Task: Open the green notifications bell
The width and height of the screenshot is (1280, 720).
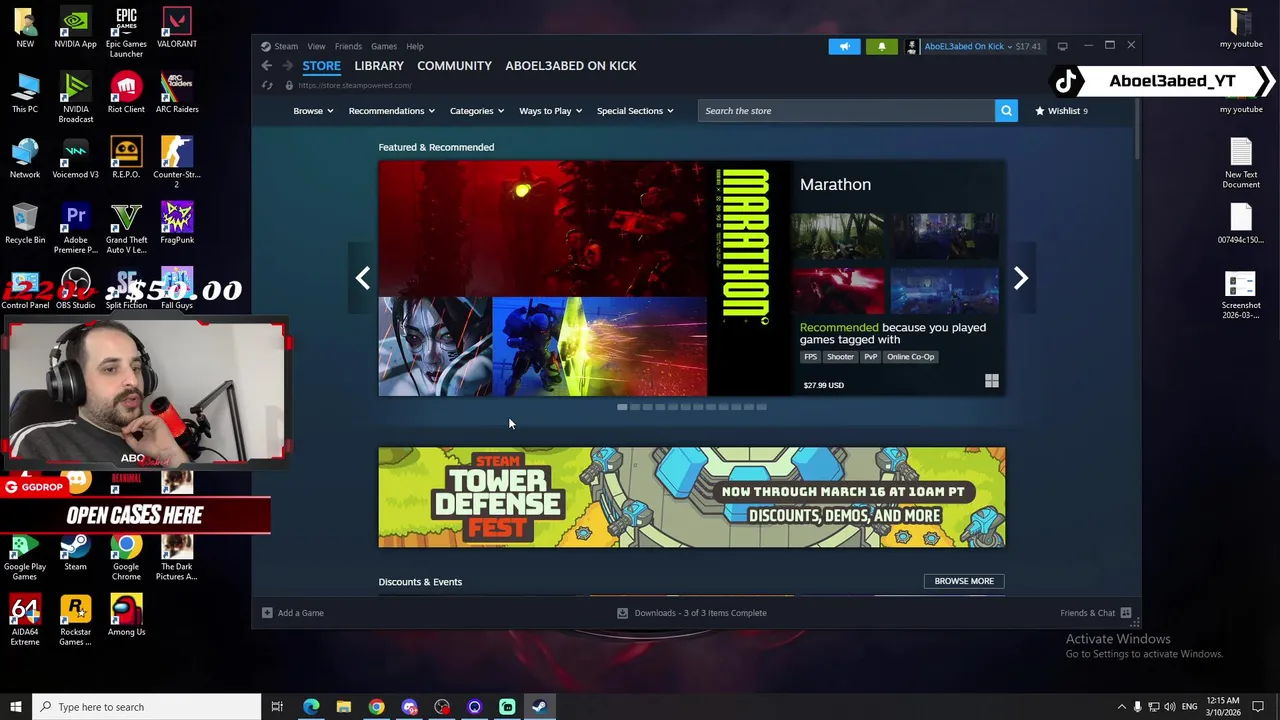Action: (881, 46)
